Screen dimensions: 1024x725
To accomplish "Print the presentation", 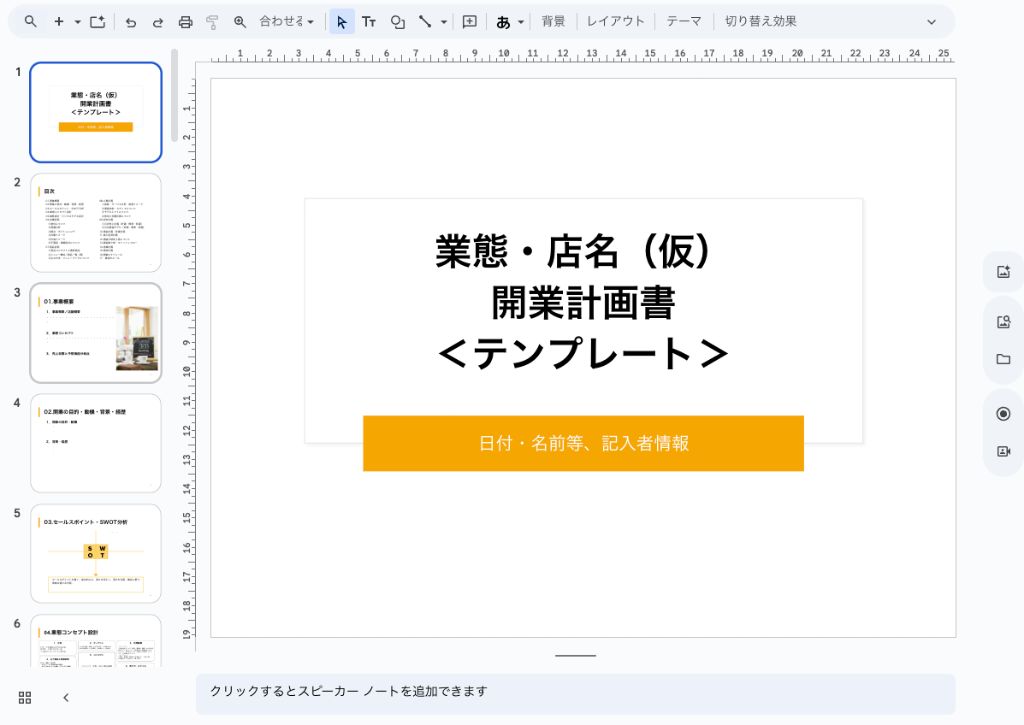I will 185,21.
